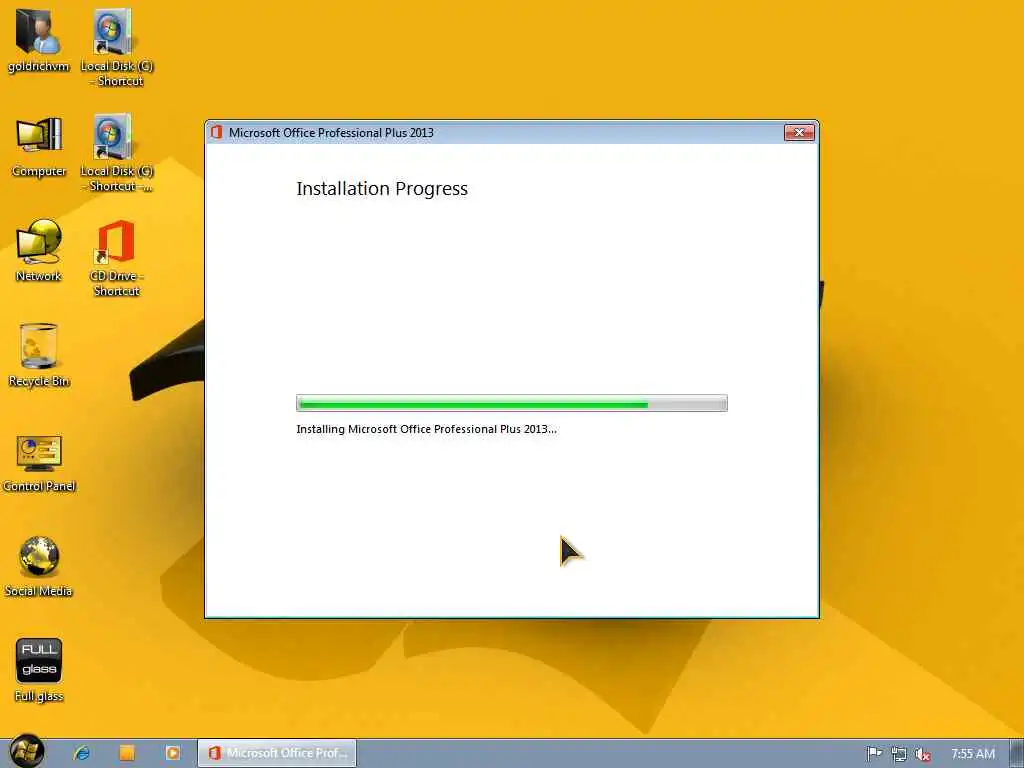Screen dimensions: 1024x768
Task: Click the installer window title text
Action: [331, 133]
